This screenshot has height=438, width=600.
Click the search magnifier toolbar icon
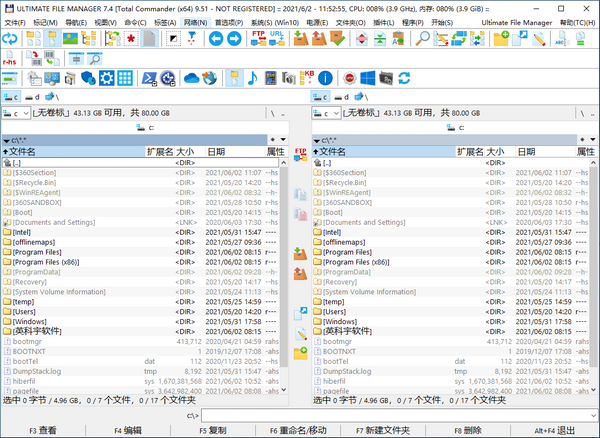(x=423, y=38)
